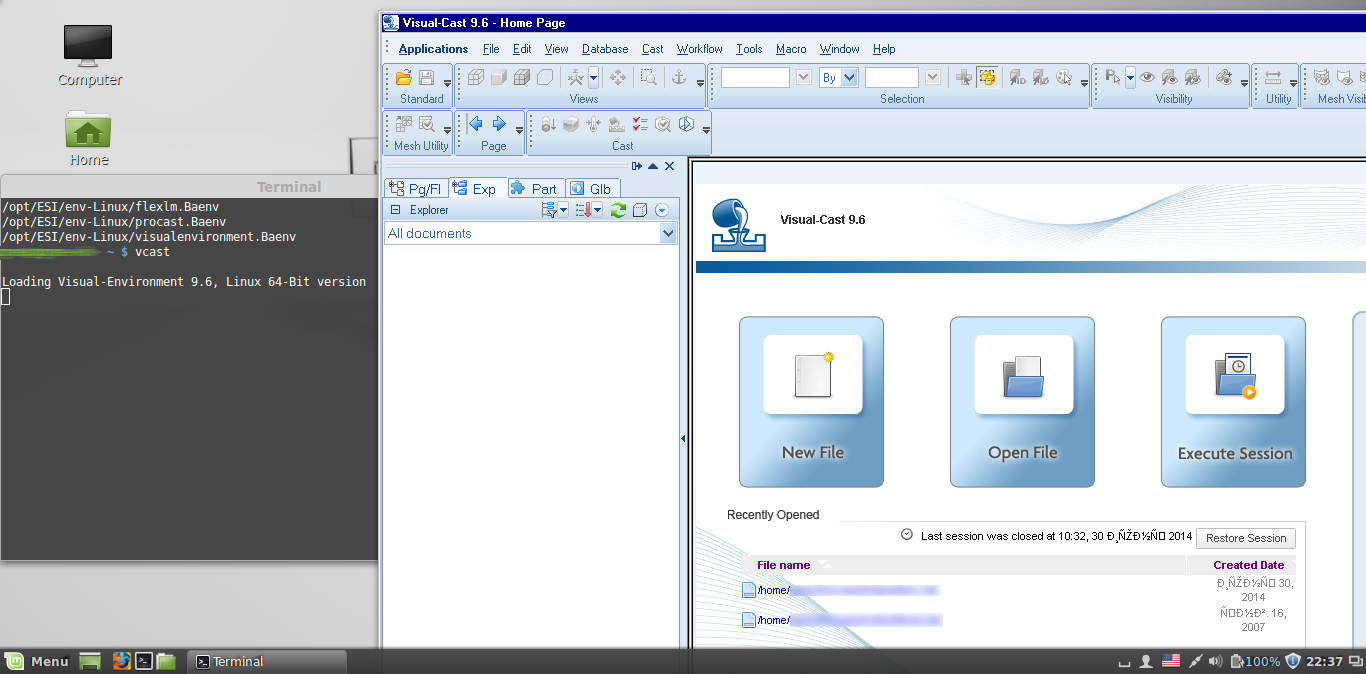1366x674 pixels.
Task: Open the Home folder desktop icon
Action: 88,138
